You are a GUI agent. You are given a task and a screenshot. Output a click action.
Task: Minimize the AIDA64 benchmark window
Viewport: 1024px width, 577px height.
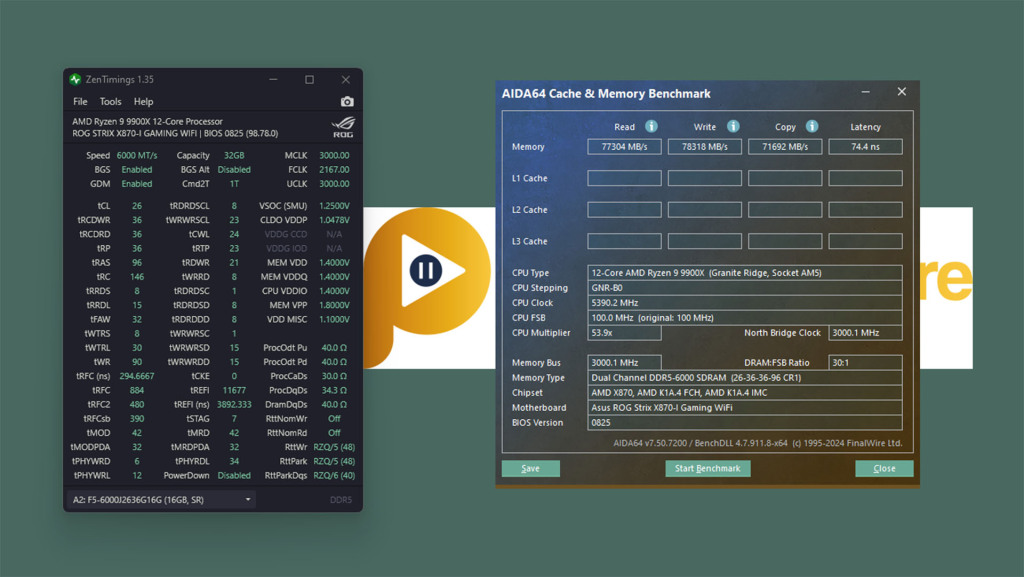(x=865, y=92)
